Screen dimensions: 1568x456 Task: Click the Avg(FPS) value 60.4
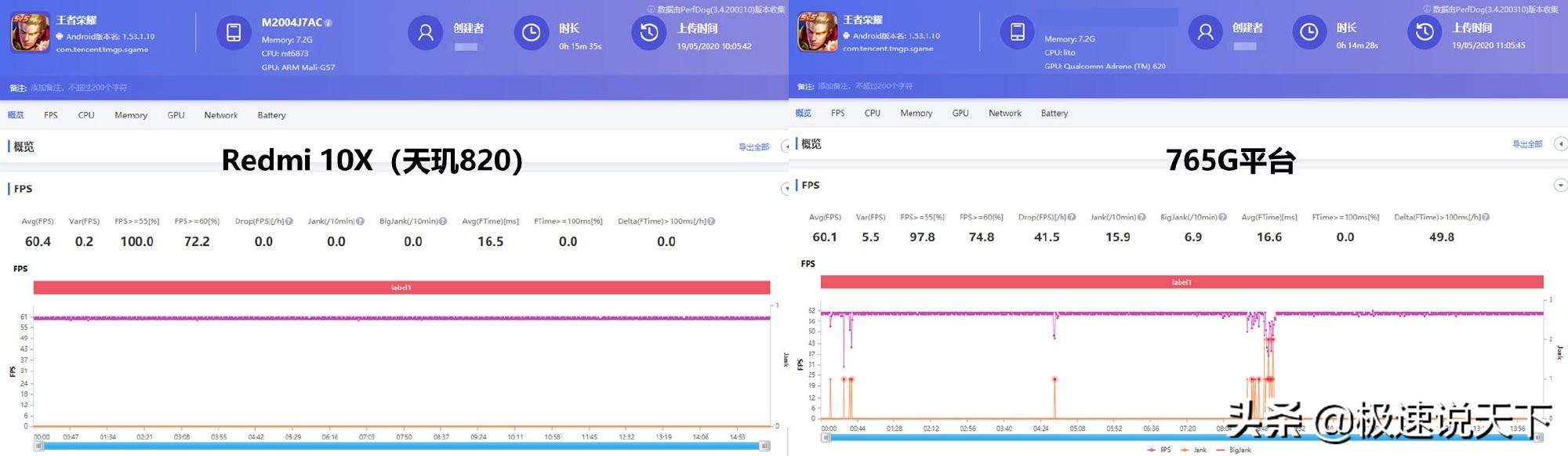click(x=38, y=242)
